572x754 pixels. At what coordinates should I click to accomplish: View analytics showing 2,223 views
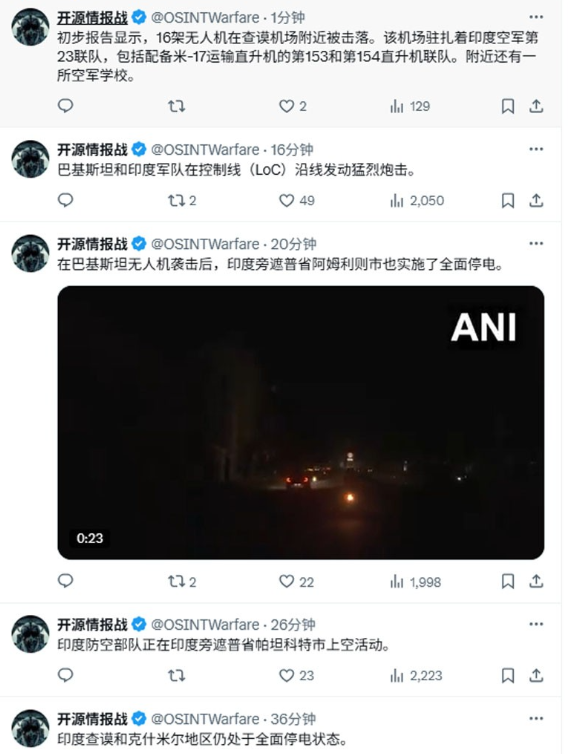click(x=416, y=676)
